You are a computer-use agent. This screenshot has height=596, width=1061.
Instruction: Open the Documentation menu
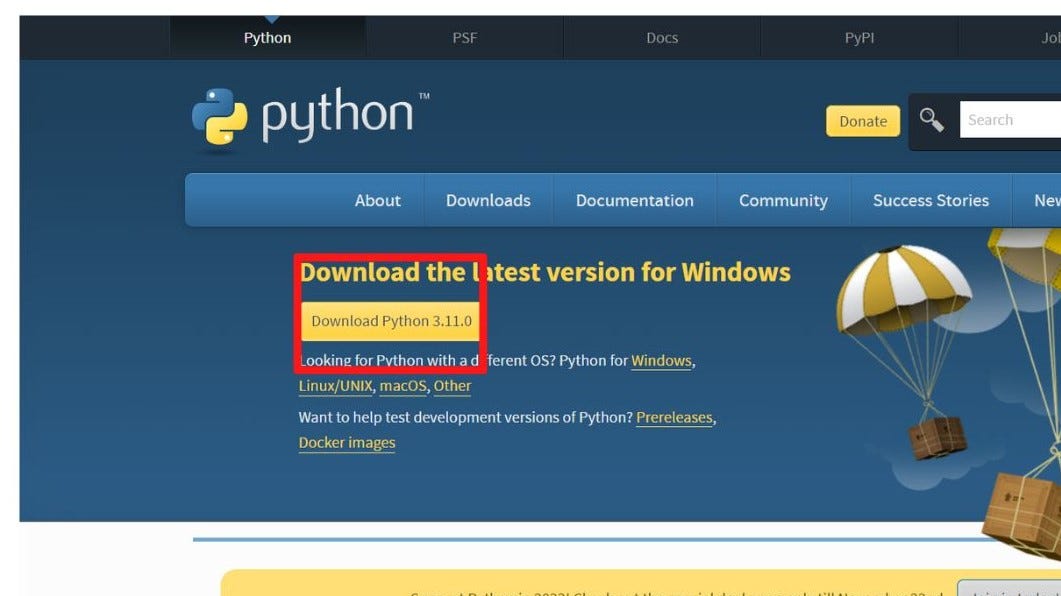[634, 200]
